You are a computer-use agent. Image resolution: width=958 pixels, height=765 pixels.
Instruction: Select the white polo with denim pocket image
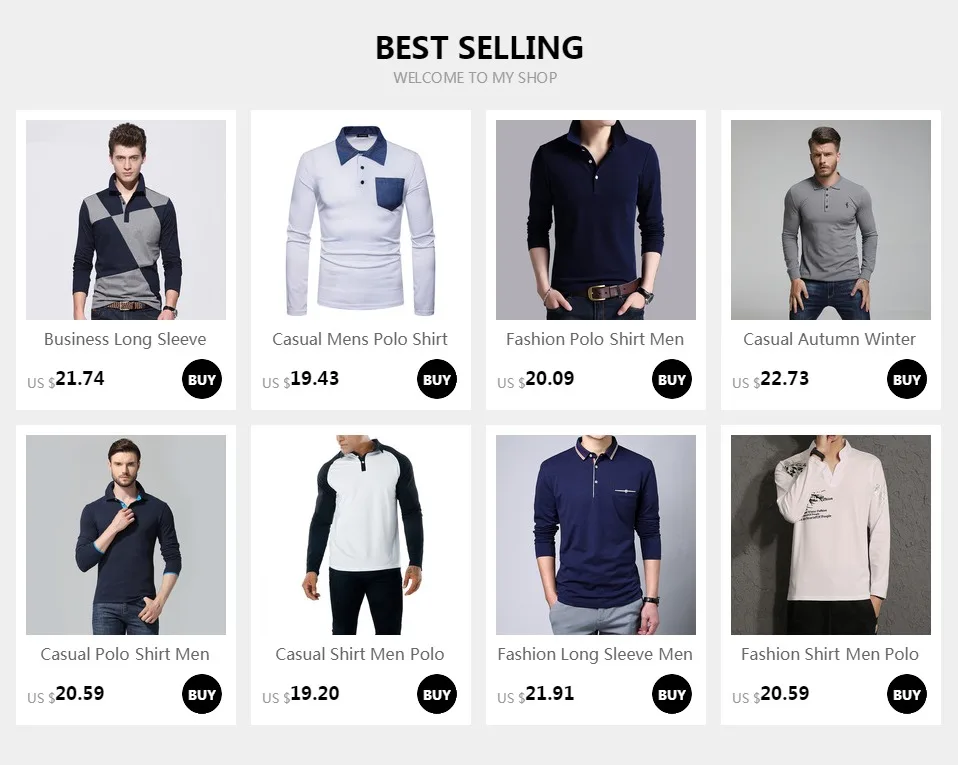coord(360,220)
